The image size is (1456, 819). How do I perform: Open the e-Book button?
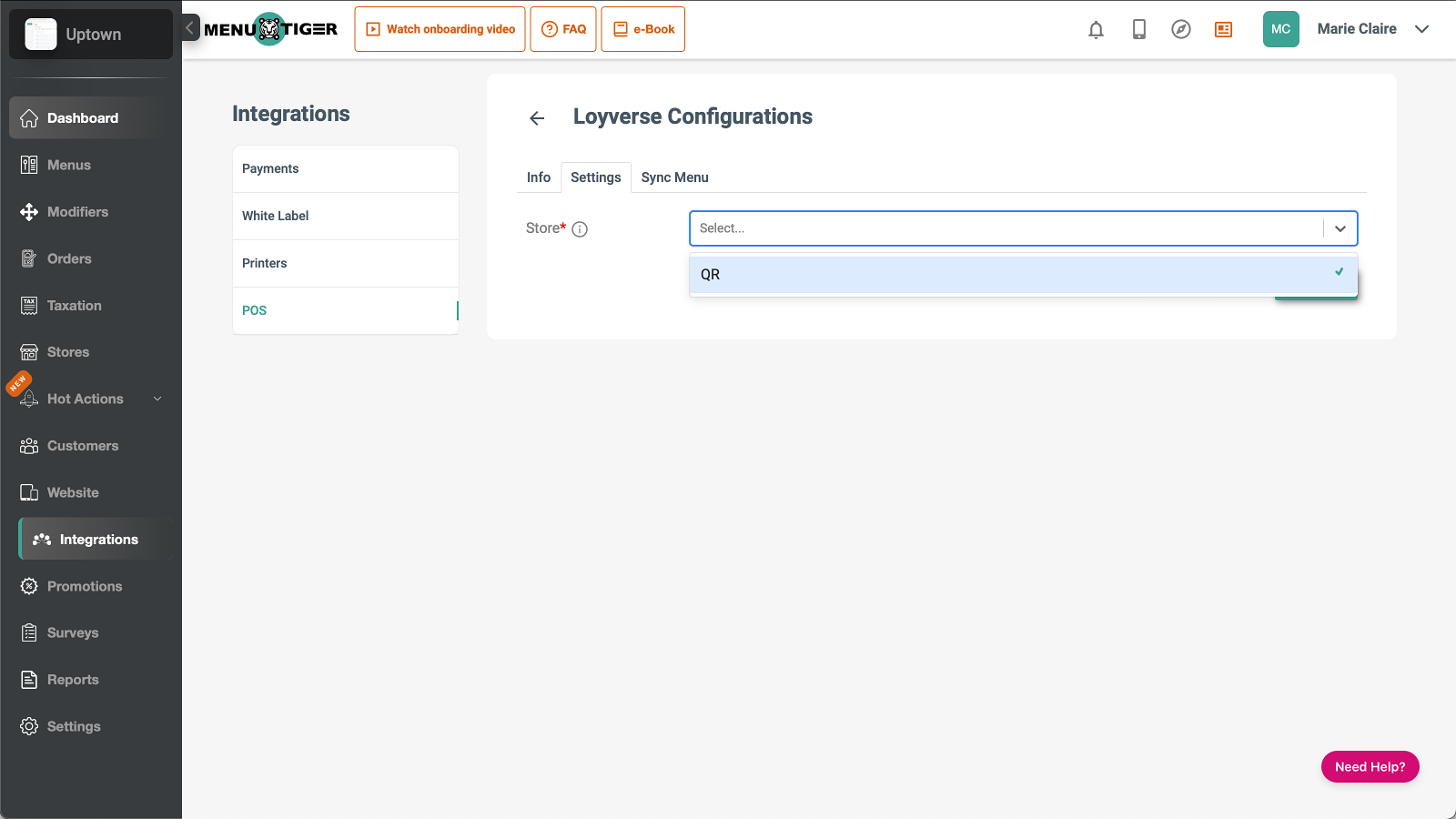coord(643,29)
